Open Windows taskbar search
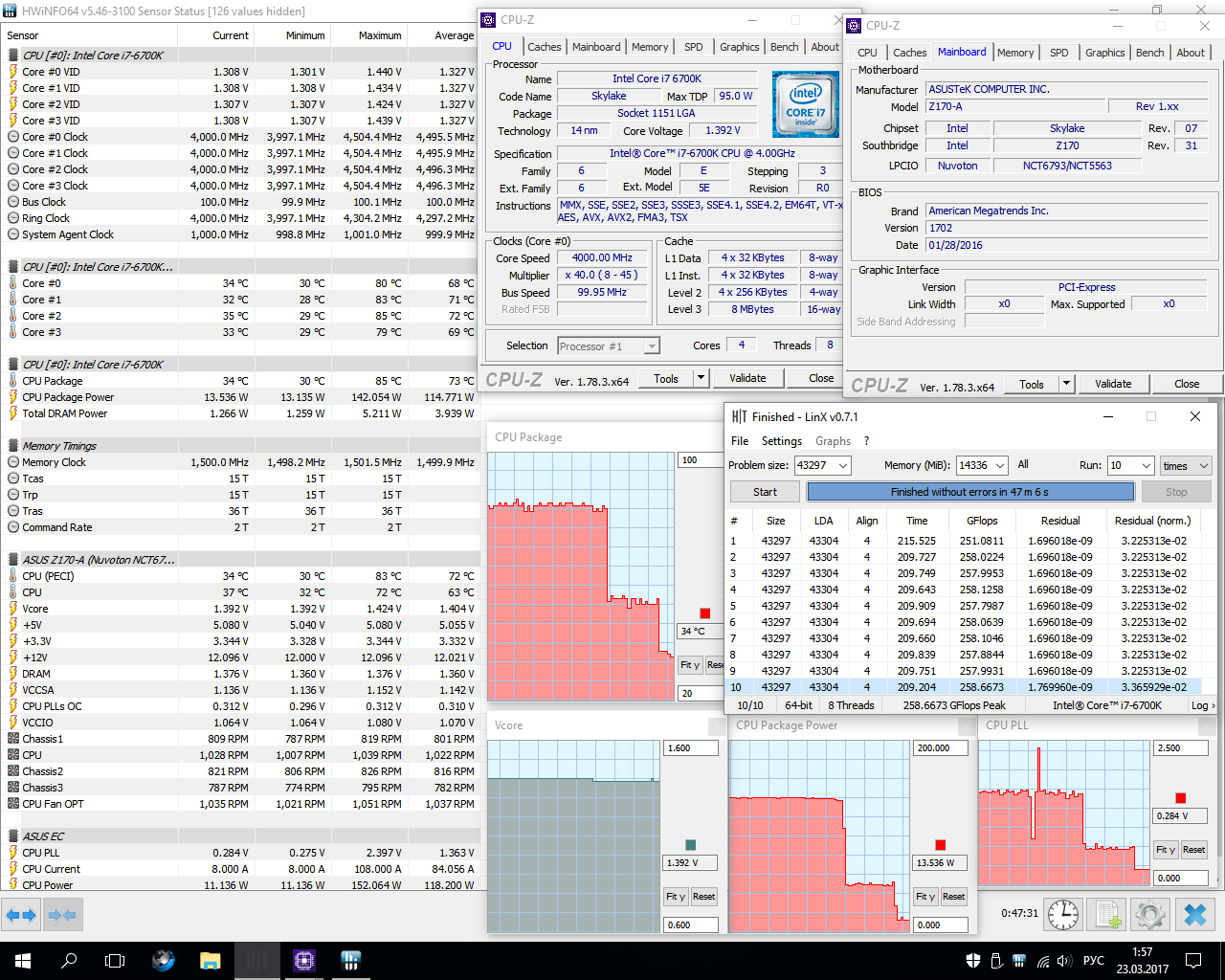Image resolution: width=1225 pixels, height=980 pixels. tap(69, 961)
